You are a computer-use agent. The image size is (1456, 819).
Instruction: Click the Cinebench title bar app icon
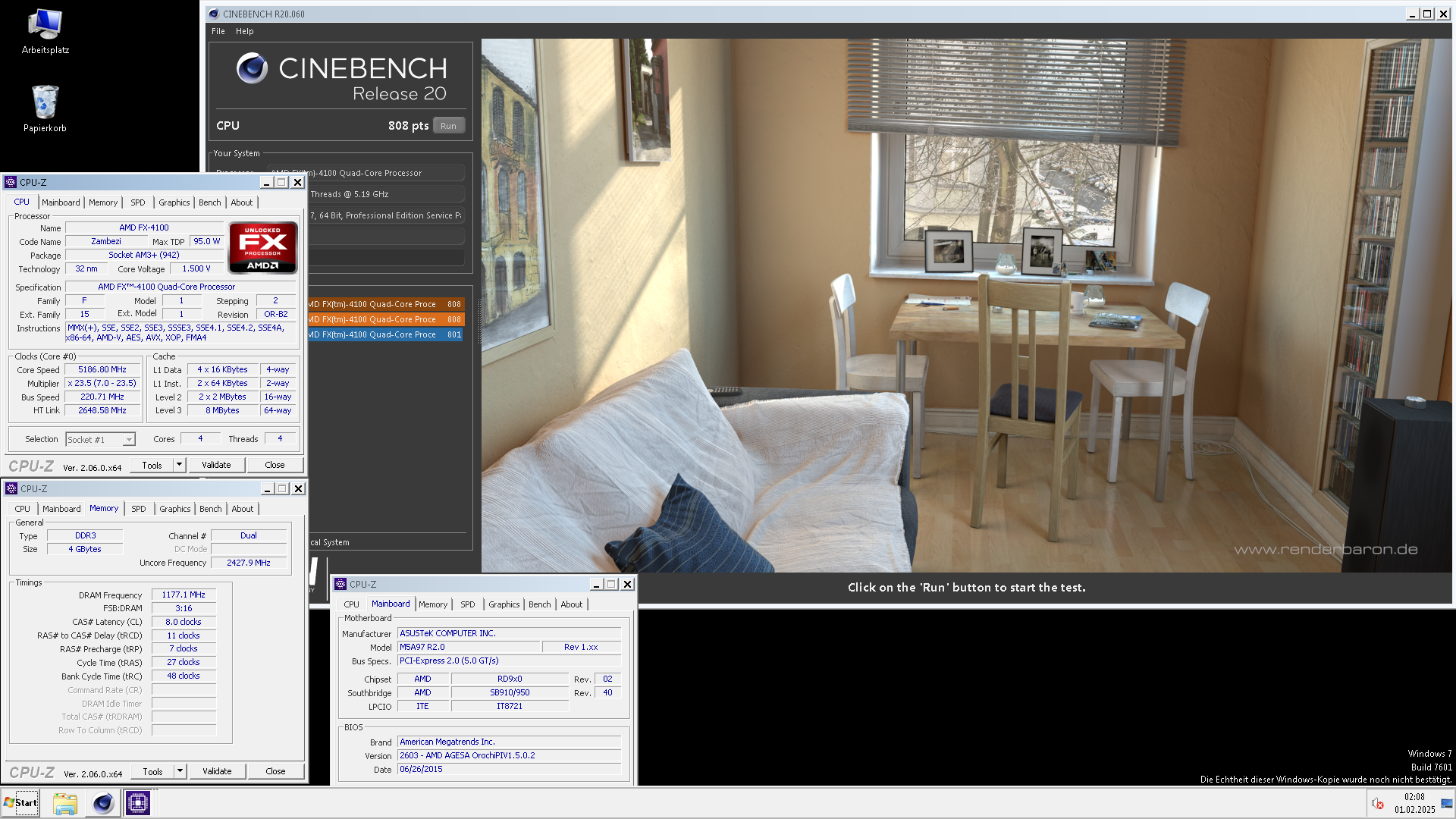coord(214,14)
